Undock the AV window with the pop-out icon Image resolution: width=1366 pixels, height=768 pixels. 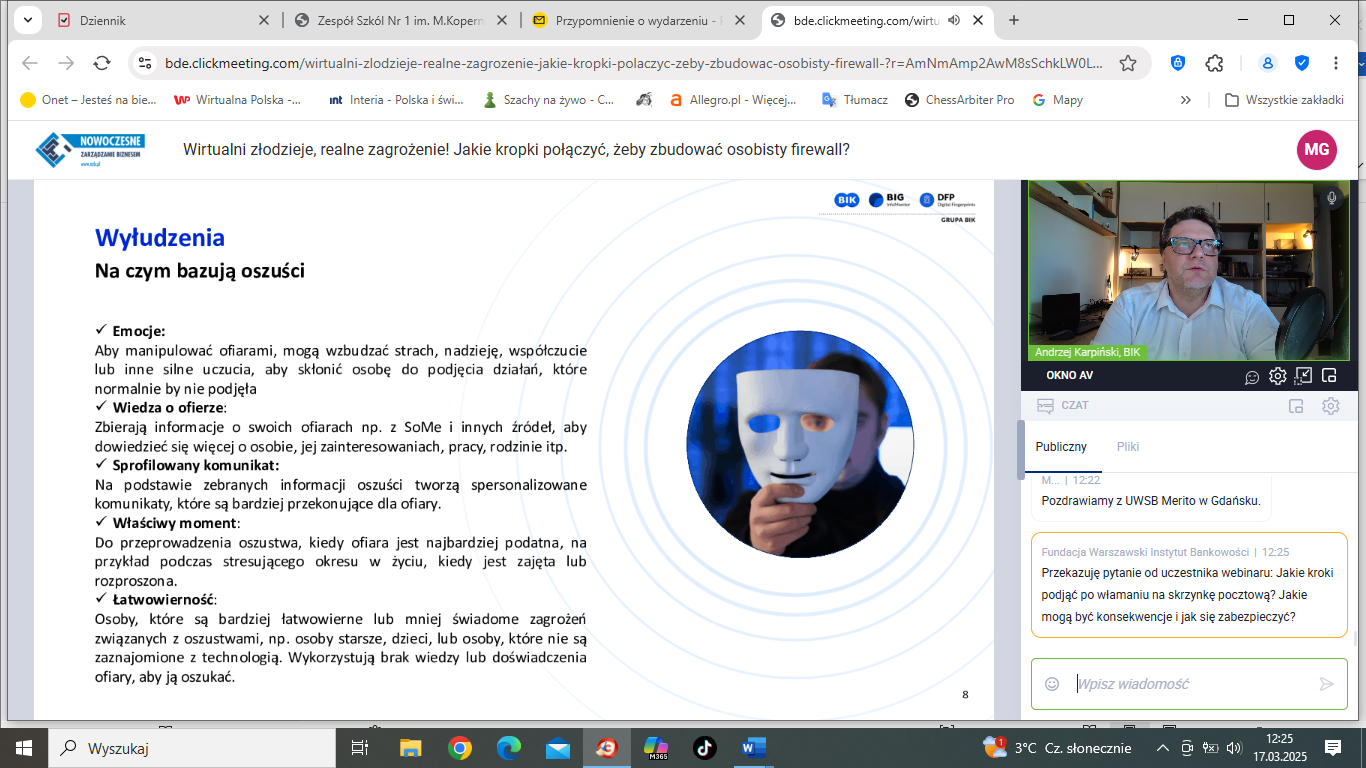pos(1329,376)
